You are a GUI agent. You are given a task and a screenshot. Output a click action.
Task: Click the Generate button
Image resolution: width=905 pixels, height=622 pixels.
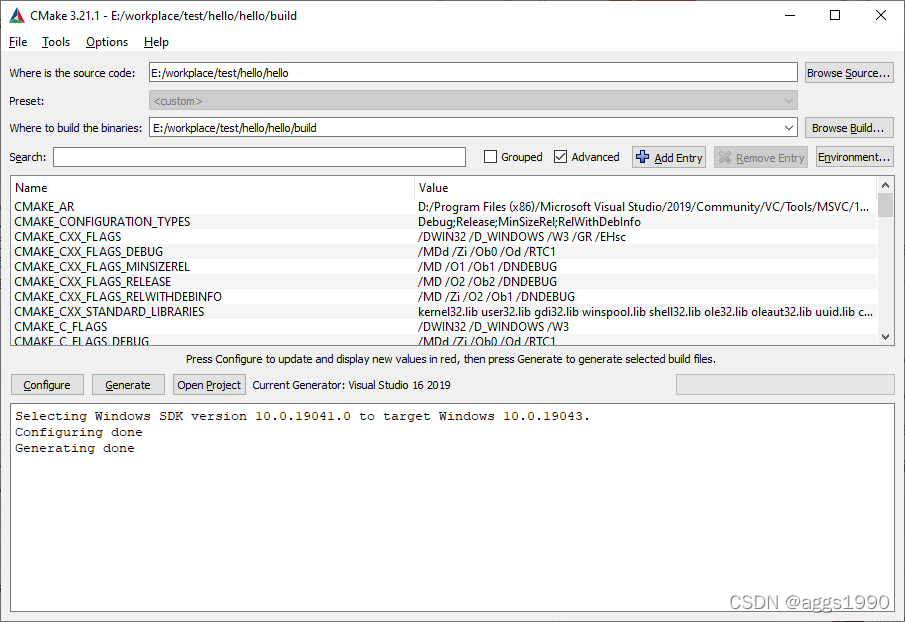click(x=128, y=385)
